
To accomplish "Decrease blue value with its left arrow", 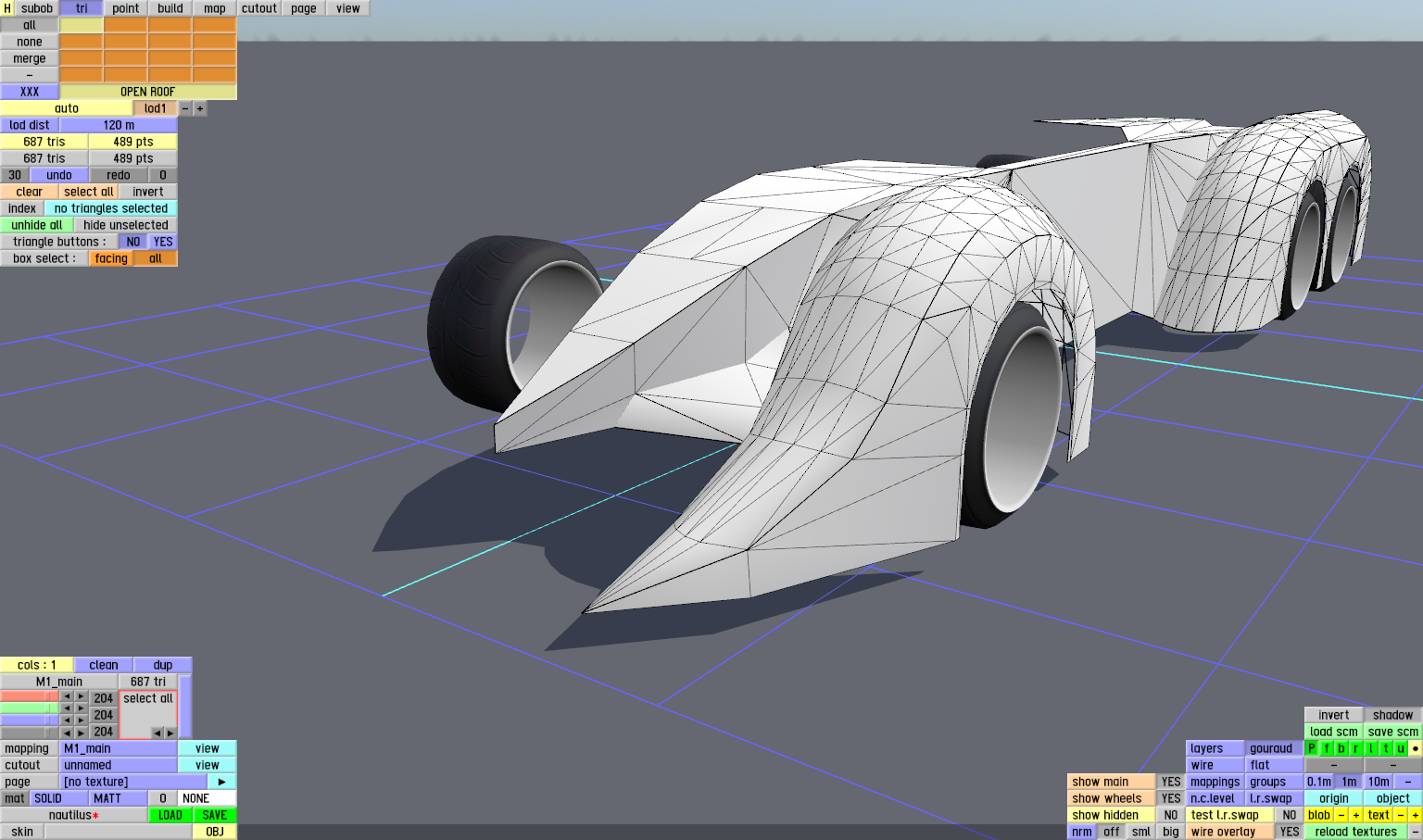I will click(67, 721).
